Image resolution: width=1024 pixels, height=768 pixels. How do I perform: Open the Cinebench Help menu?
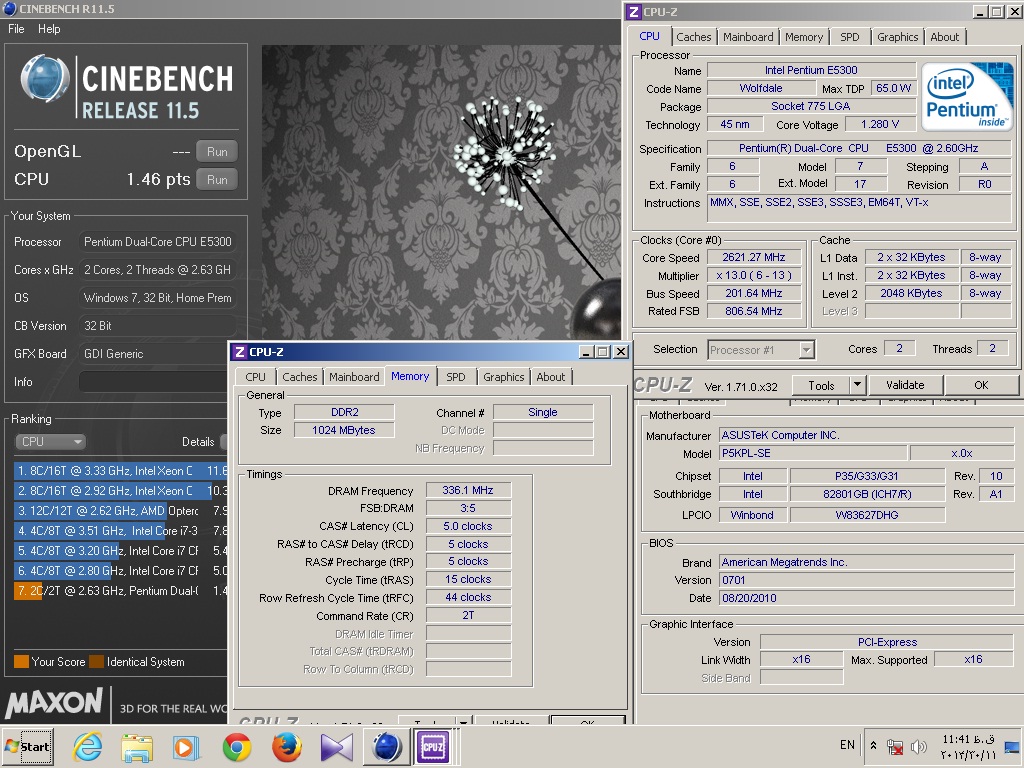49,29
